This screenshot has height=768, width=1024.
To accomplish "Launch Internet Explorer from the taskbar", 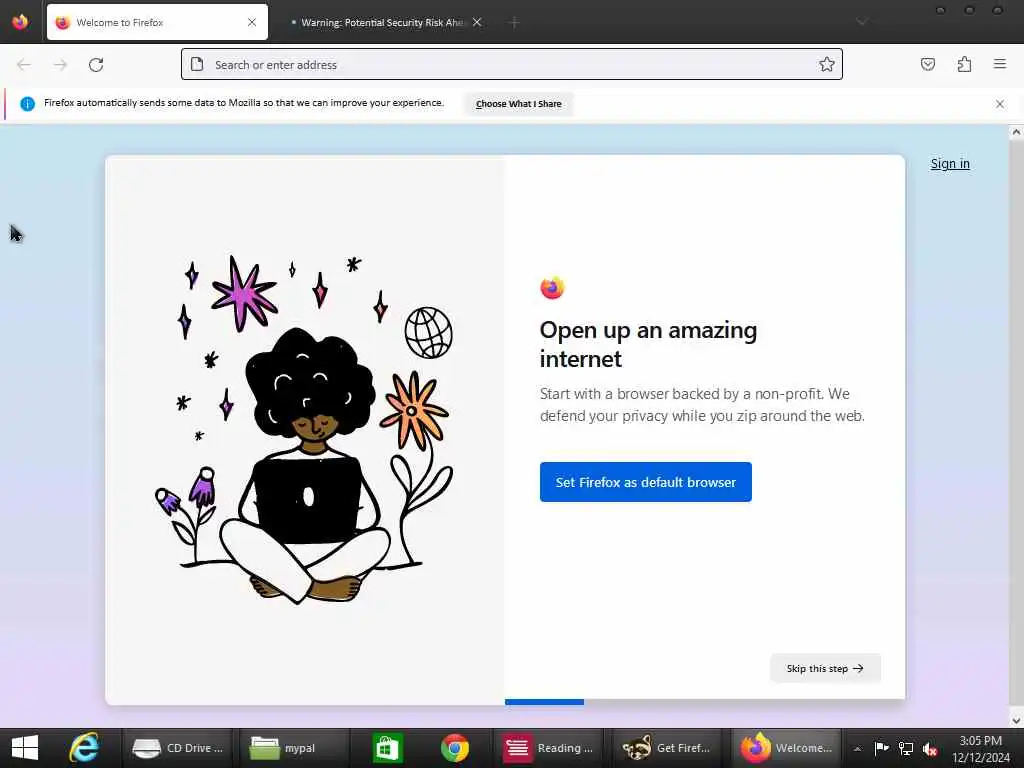I will 84,748.
